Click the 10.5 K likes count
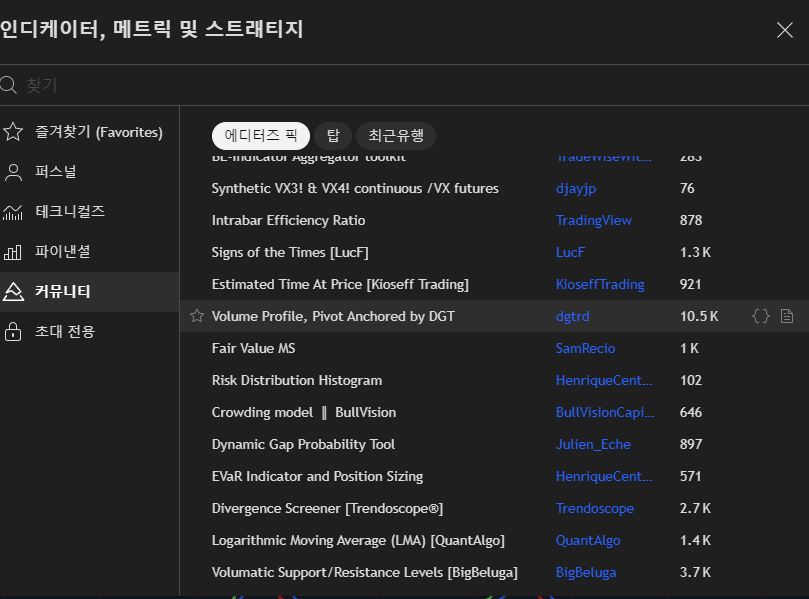Screen dimensions: 809x599 [699, 316]
